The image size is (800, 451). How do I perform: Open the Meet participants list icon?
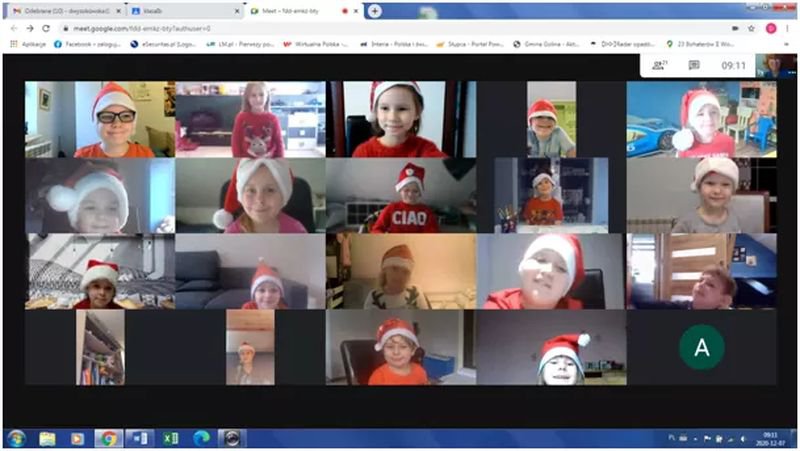point(660,65)
